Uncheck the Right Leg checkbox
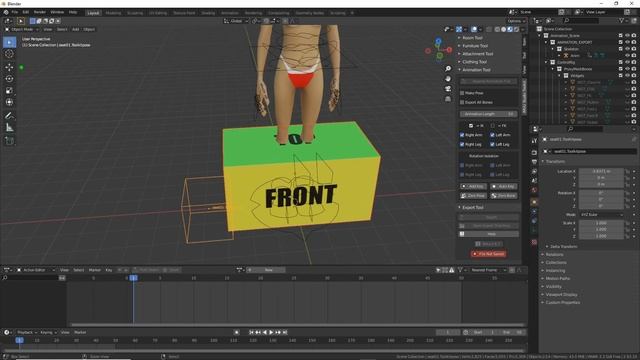 click(x=462, y=144)
